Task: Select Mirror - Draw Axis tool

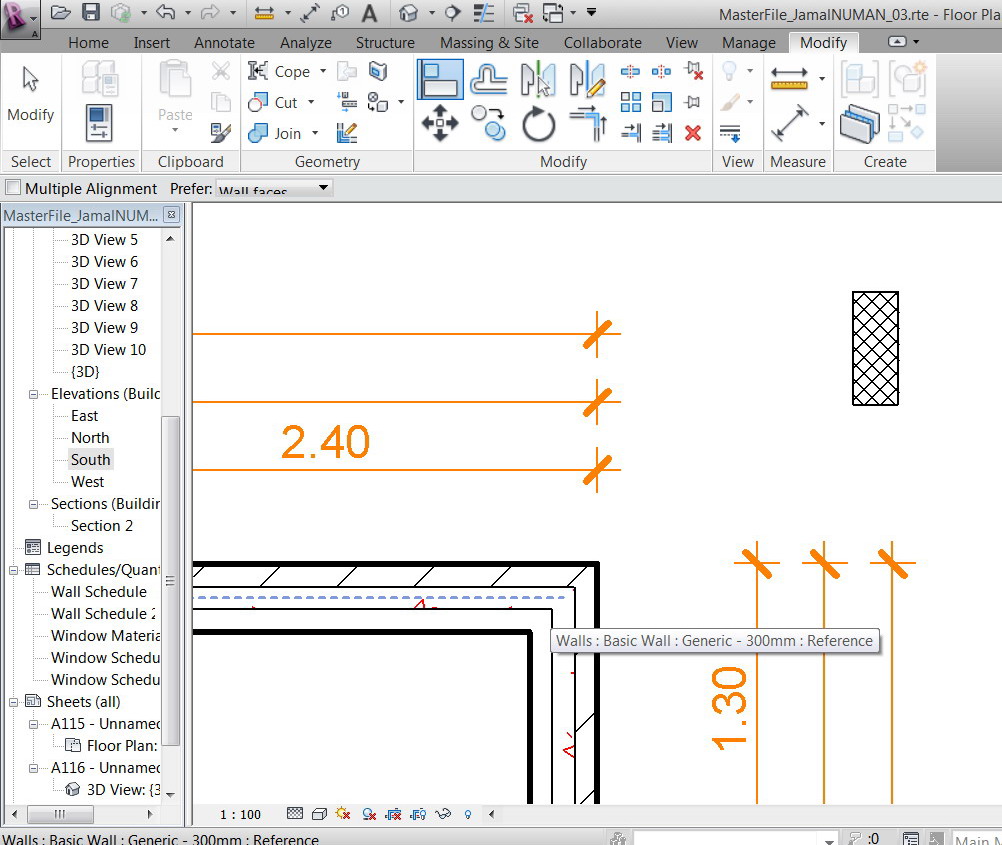Action: 587,79
